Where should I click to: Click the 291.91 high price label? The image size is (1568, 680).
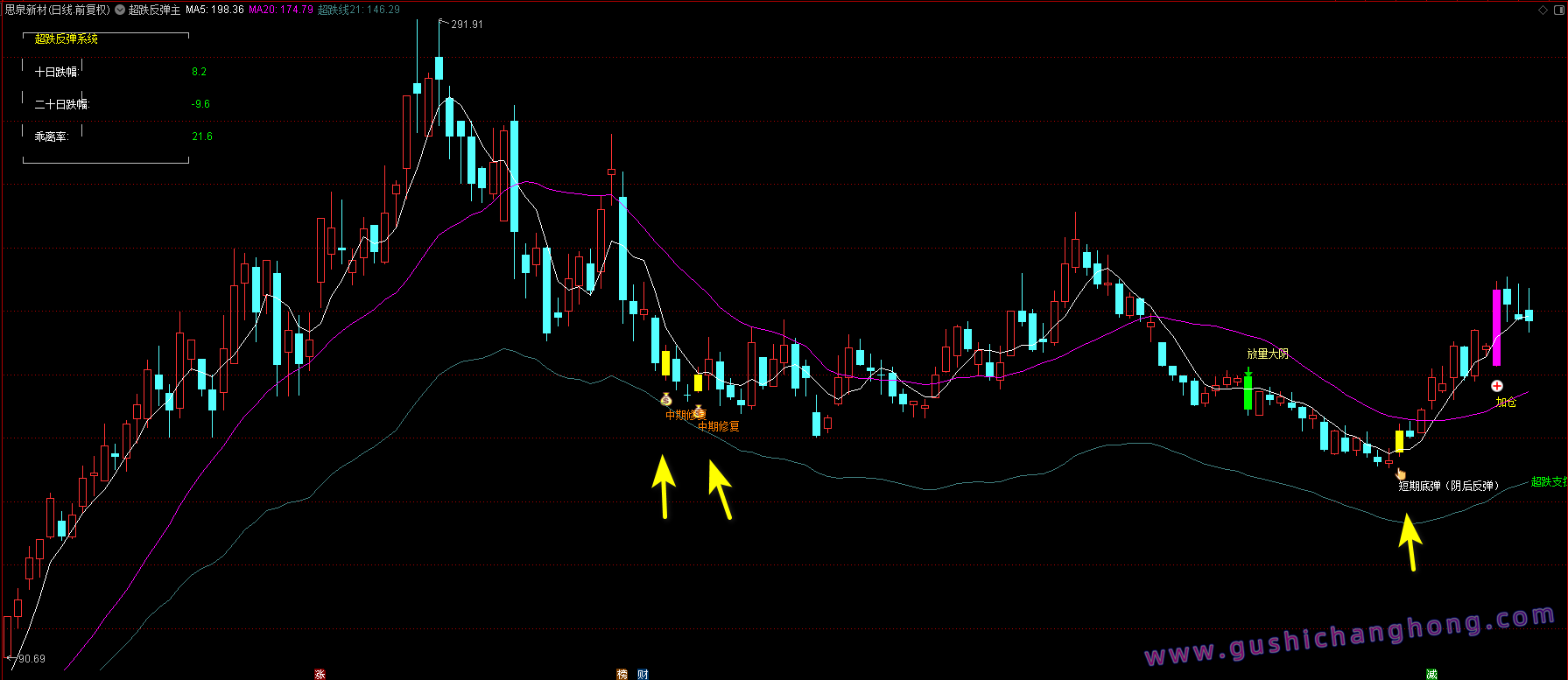coord(467,25)
